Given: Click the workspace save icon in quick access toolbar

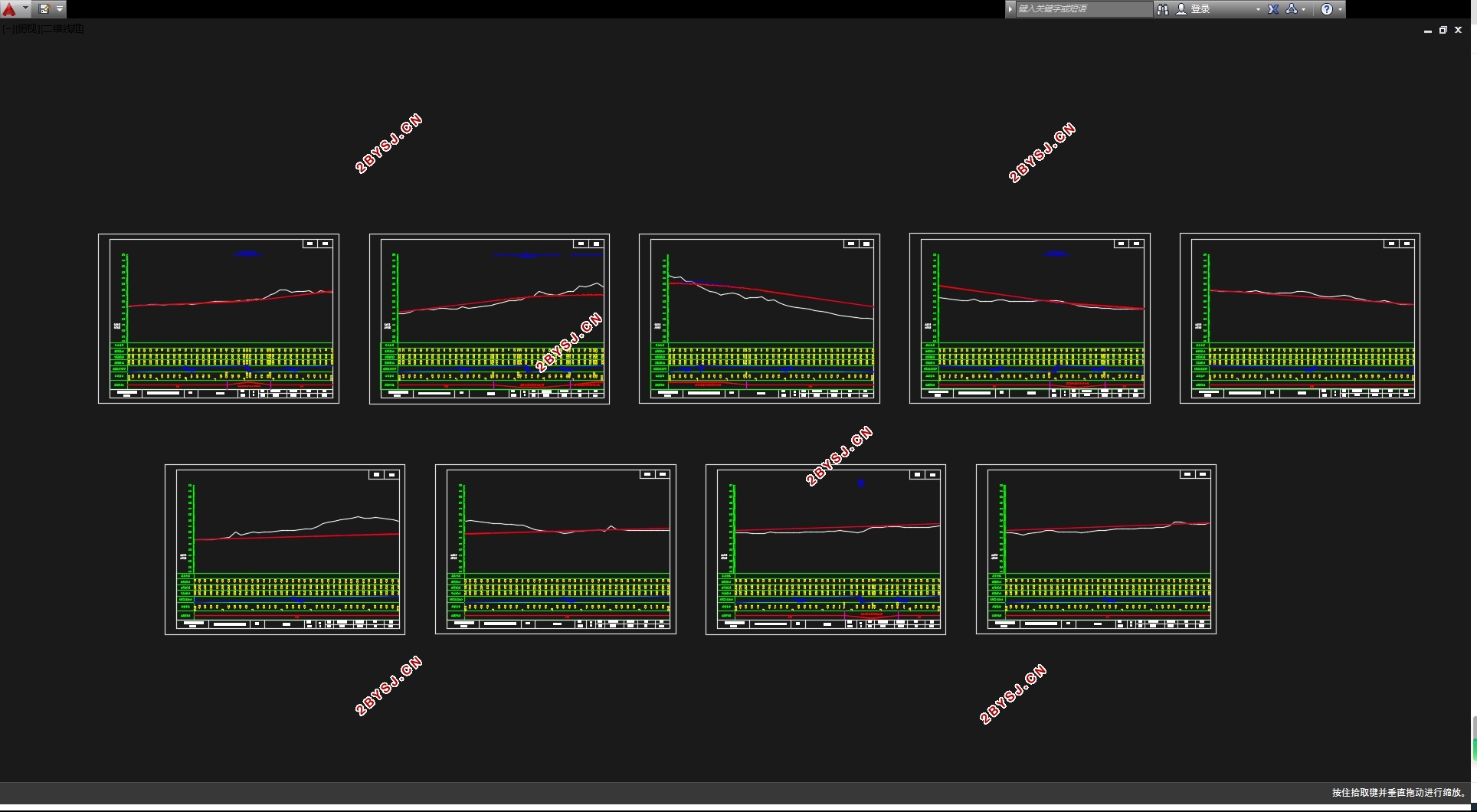Looking at the screenshot, I should pos(44,8).
